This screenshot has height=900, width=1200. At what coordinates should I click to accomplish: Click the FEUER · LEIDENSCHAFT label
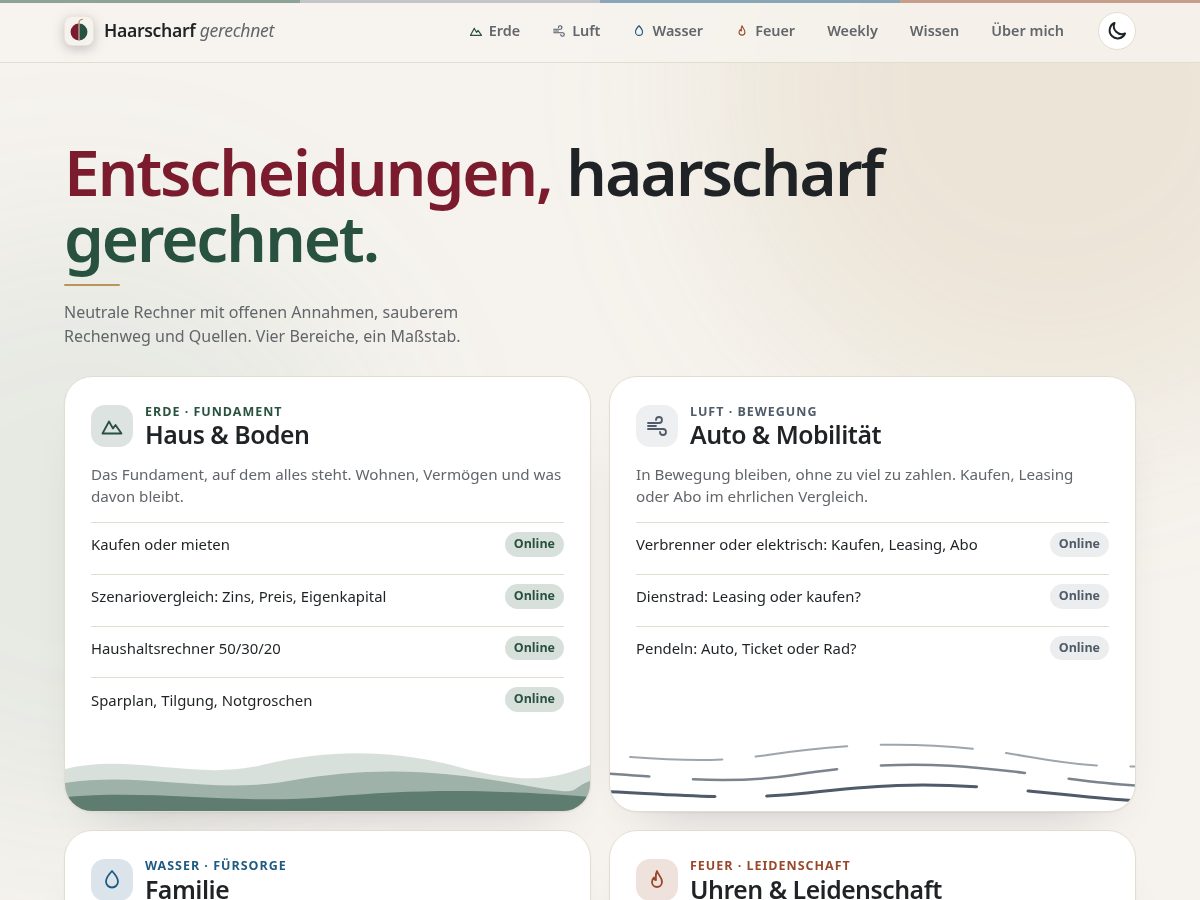[x=770, y=865]
